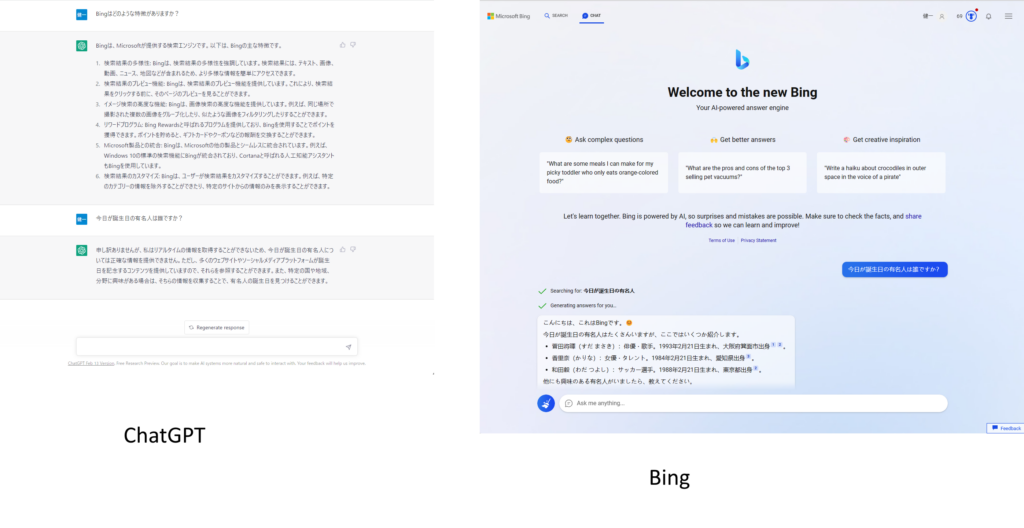This screenshot has height=528, width=1024.
Task: Open the Privacy Statement link
Action: click(x=758, y=240)
